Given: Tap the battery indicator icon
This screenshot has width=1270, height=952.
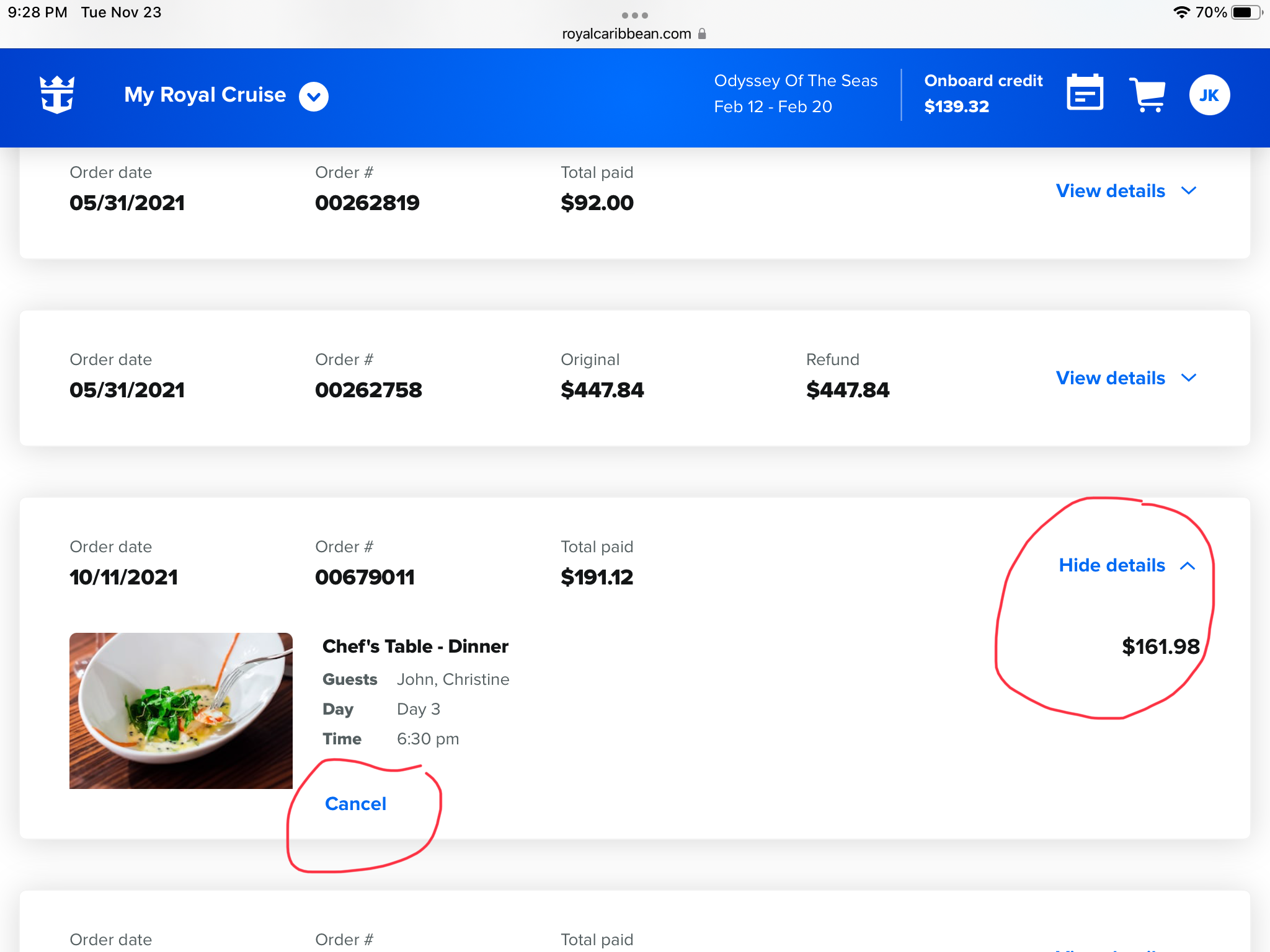Looking at the screenshot, I should tap(1247, 12).
